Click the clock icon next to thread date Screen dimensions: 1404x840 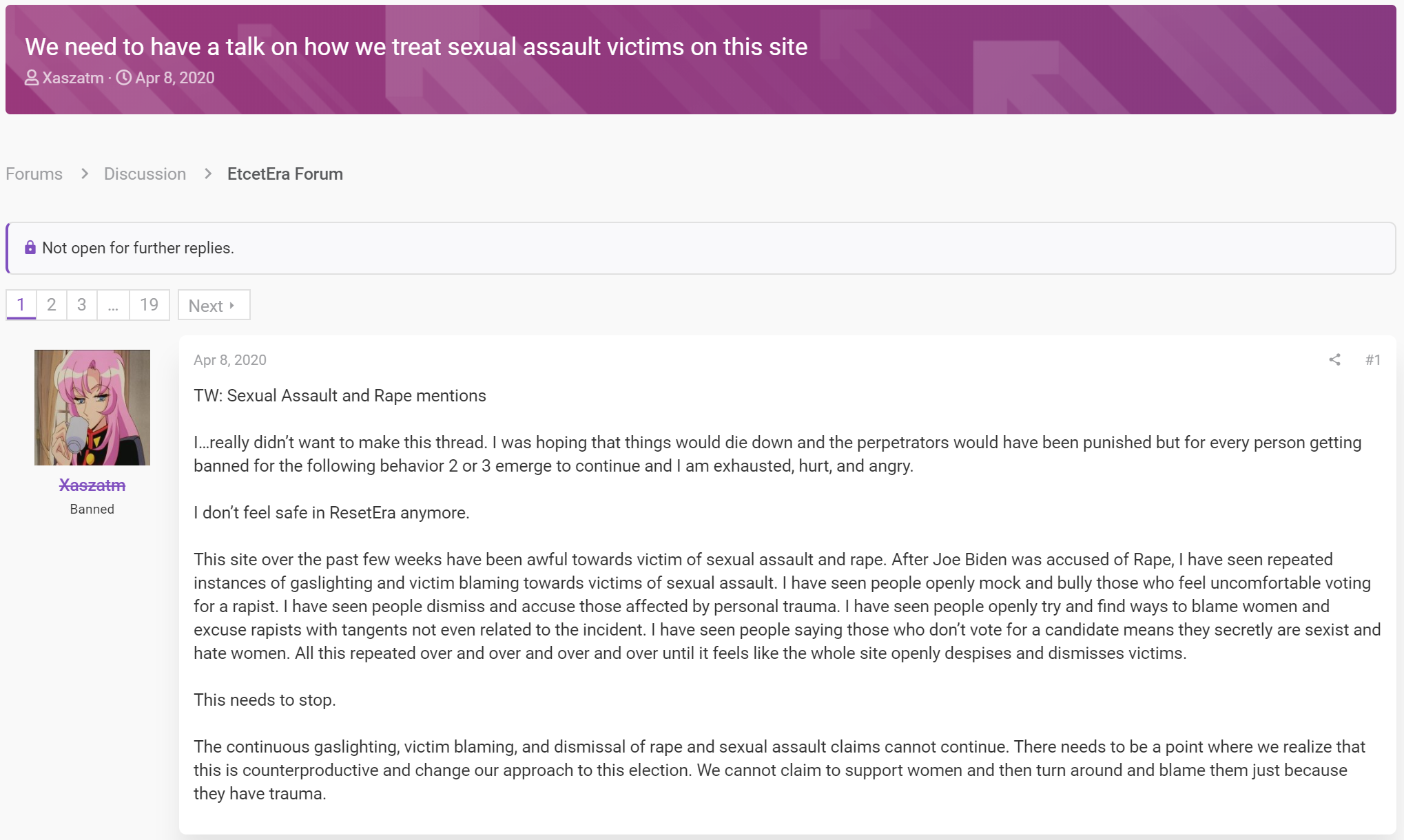coord(123,78)
